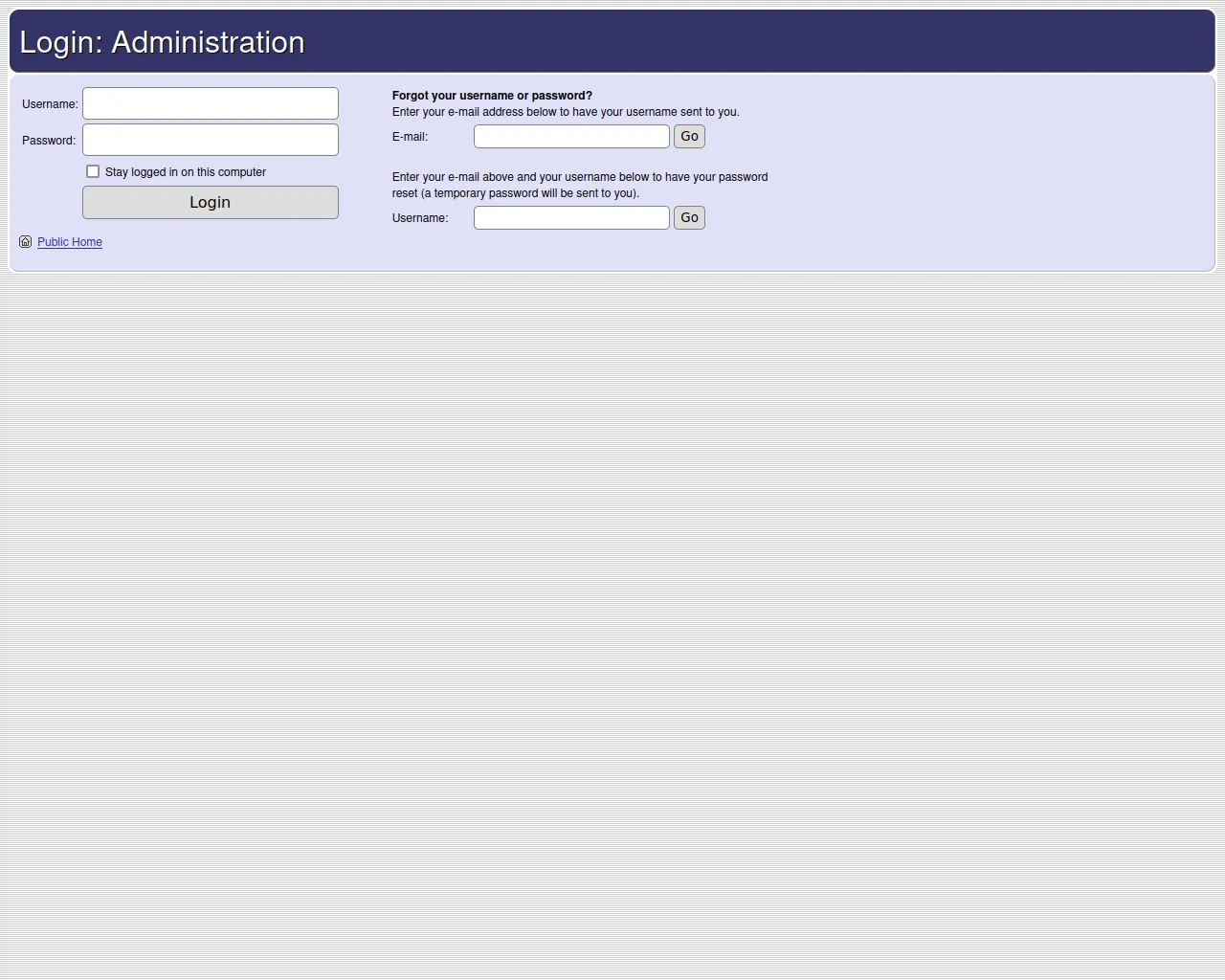
Task: Click the 'Password:' label
Action: pyautogui.click(x=49, y=141)
